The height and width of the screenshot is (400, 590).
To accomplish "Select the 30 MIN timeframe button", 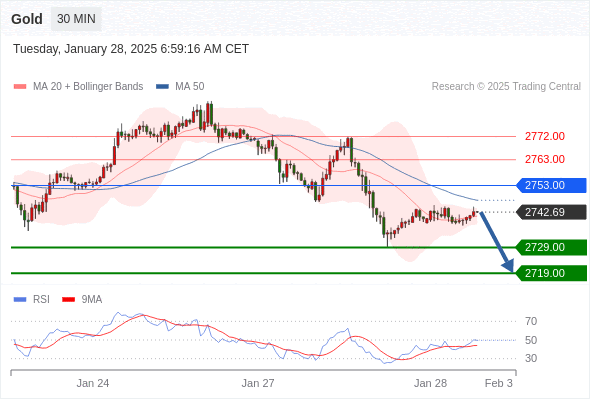I will (x=76, y=19).
